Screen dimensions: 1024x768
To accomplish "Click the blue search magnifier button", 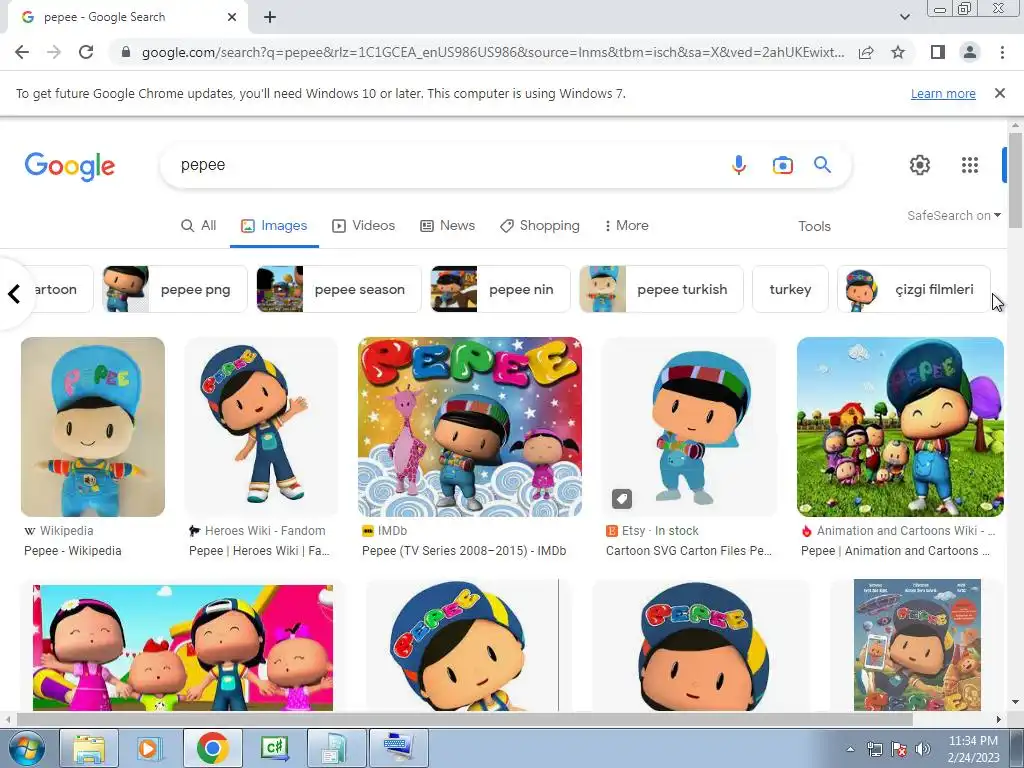I will point(822,165).
